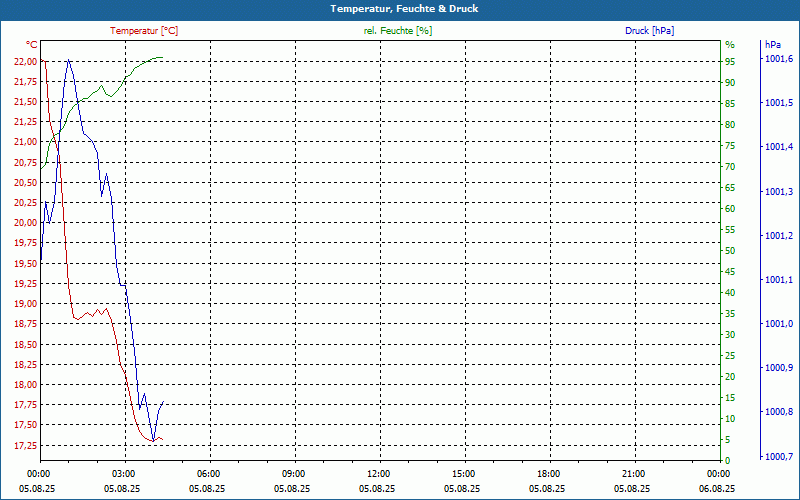Select the blue 'Druck [hPa]' legend label
Screen dimensions: 800x500
649,31
